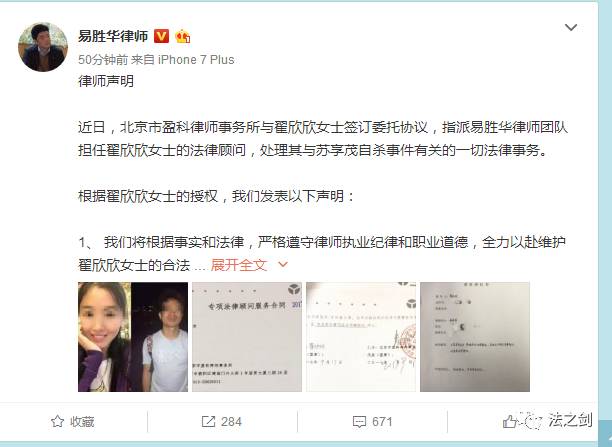Open the post options chevron menu
Screen dimensions: 612x447
(571, 27)
